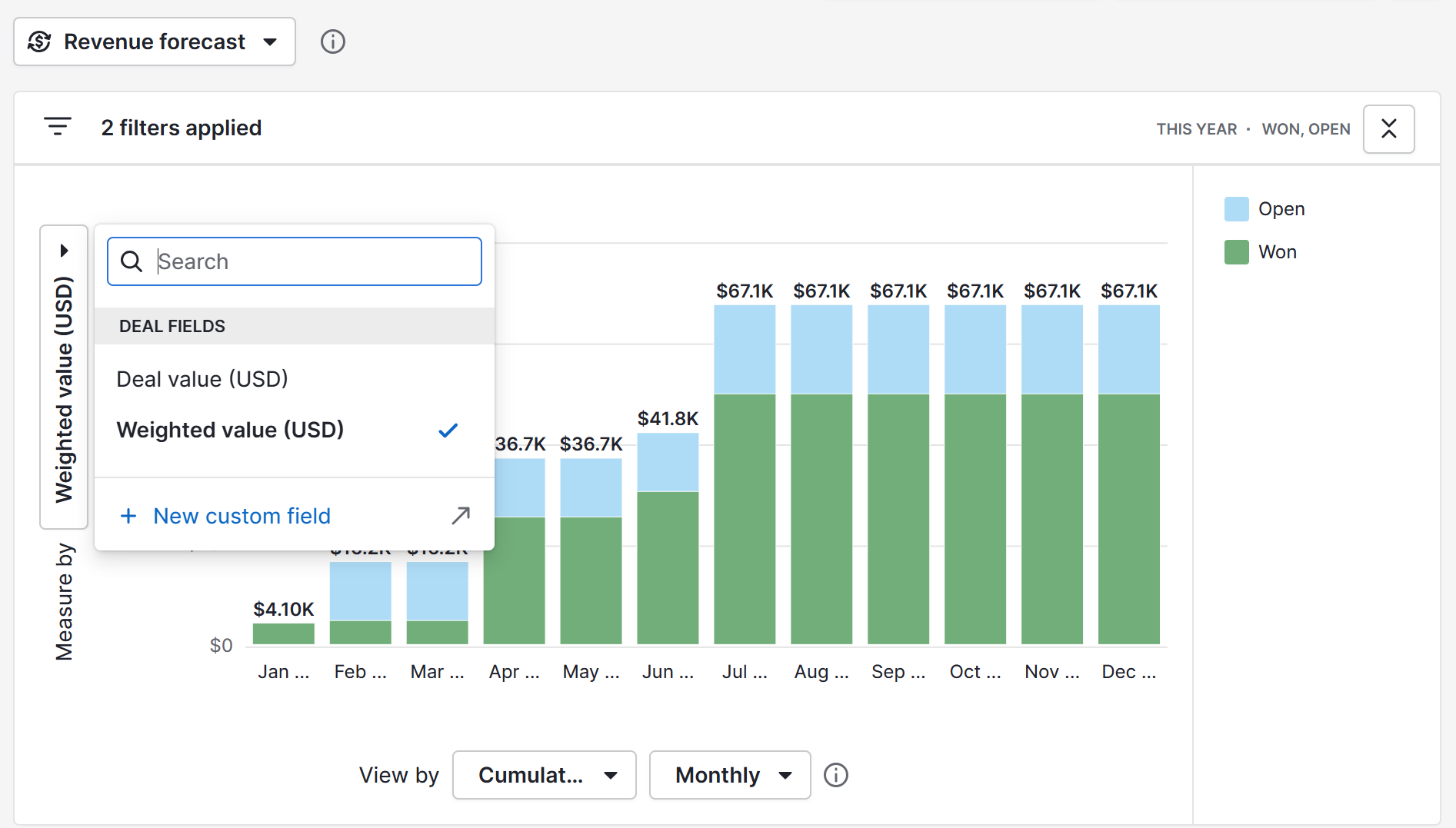Click the vertical Weighted value (USD) measure selector
This screenshot has width=1456, height=828.
64,377
